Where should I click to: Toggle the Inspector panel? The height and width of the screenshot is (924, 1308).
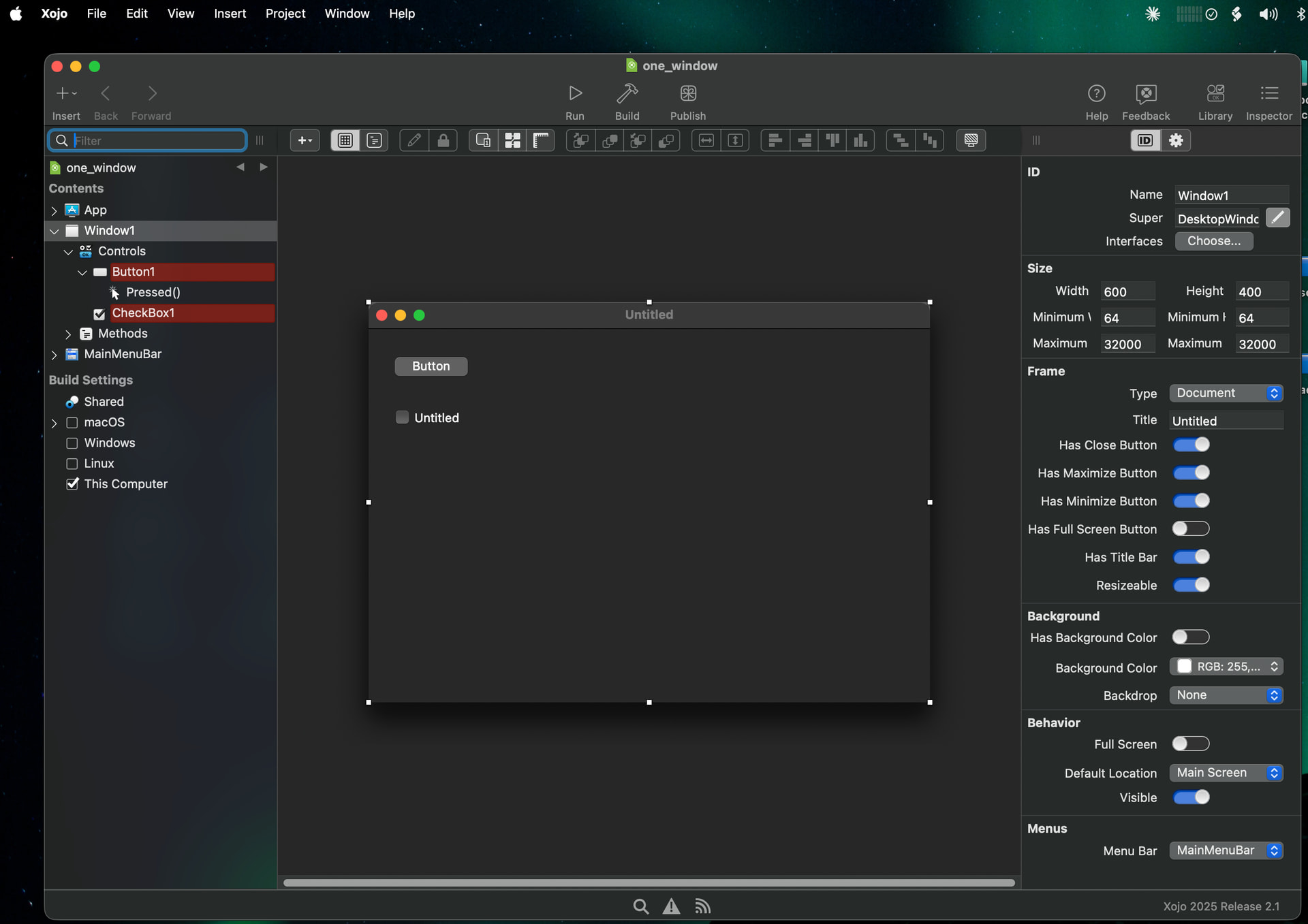pos(1269,93)
